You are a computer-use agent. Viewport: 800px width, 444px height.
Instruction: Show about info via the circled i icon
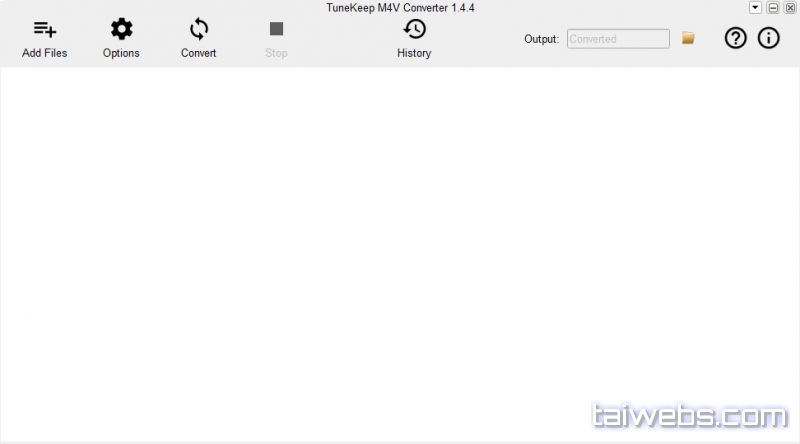(768, 39)
